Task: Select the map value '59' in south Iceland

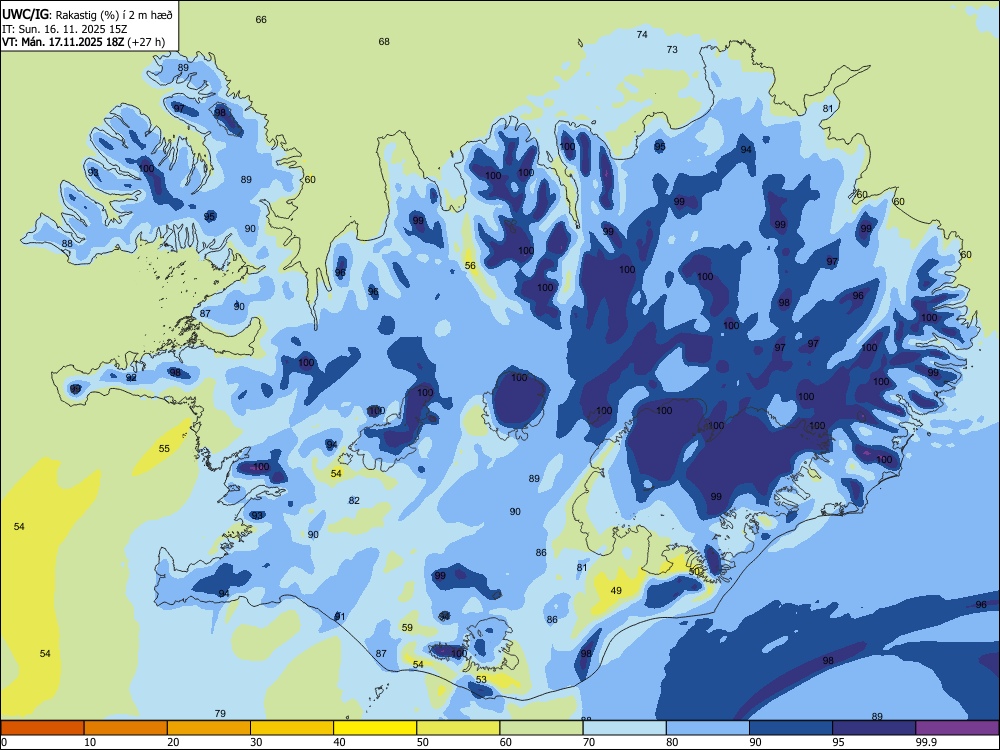Action: (408, 628)
